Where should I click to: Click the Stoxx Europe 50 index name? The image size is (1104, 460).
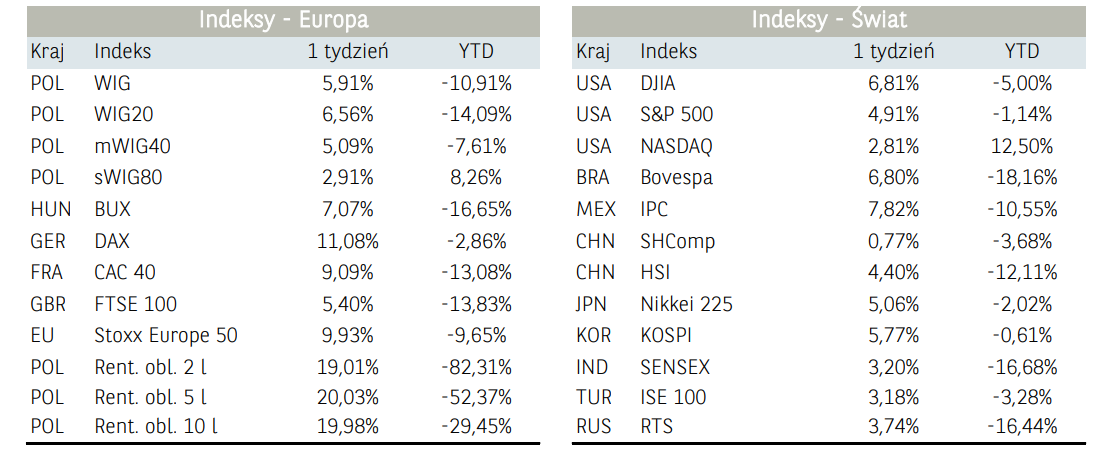click(x=166, y=335)
